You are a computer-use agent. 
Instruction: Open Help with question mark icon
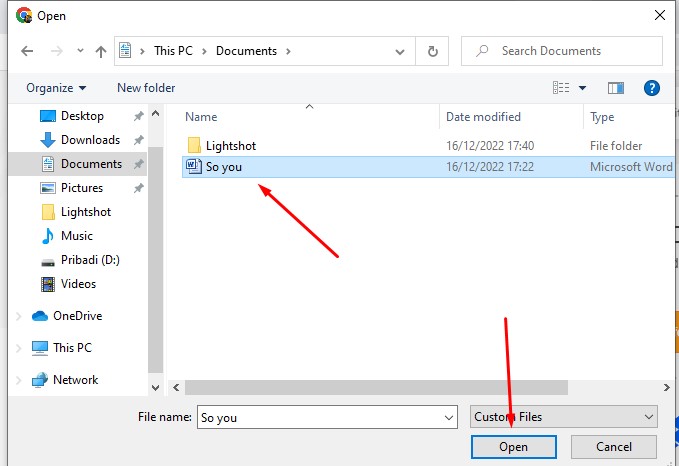pyautogui.click(x=651, y=88)
